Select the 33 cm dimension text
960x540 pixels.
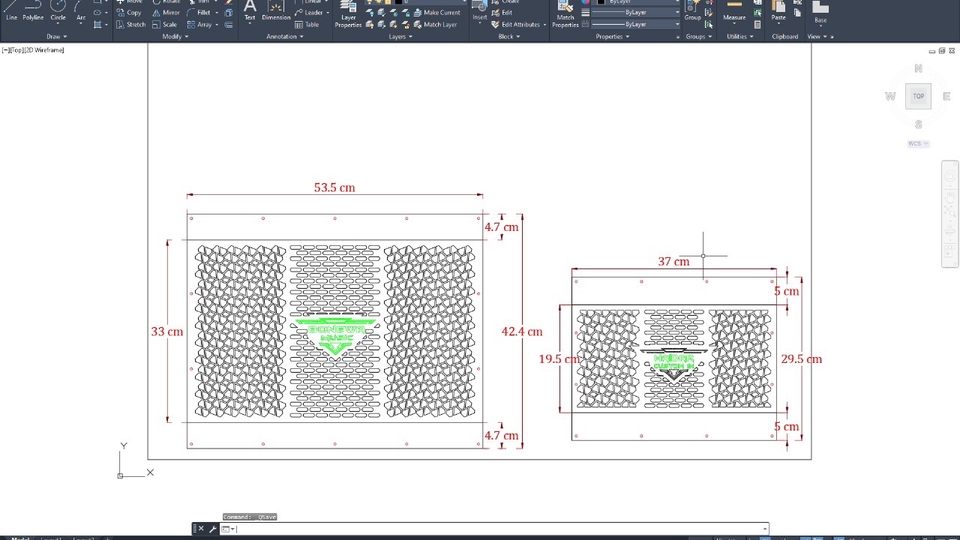pos(167,331)
